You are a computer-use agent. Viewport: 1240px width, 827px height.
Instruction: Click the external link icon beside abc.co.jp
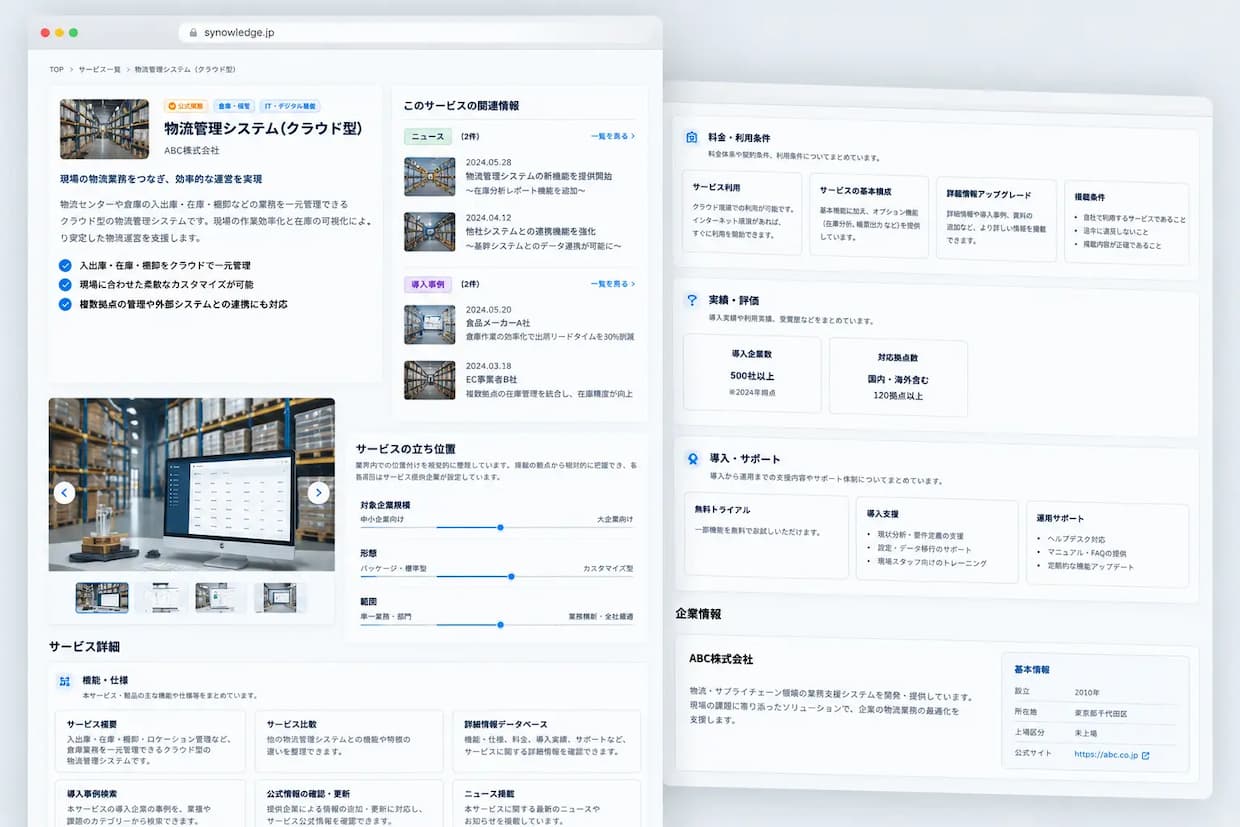coord(1145,756)
